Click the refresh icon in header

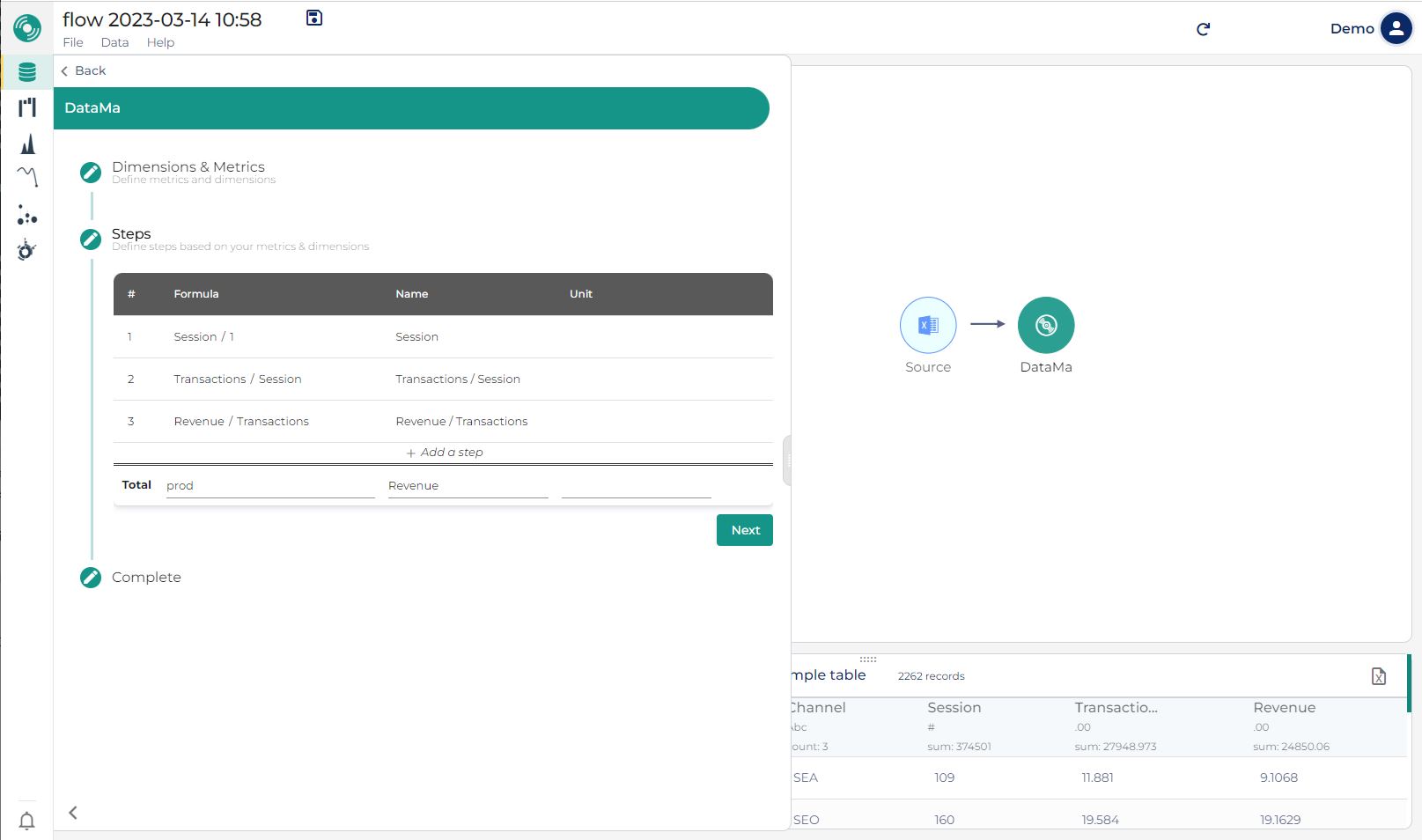pos(1204,29)
